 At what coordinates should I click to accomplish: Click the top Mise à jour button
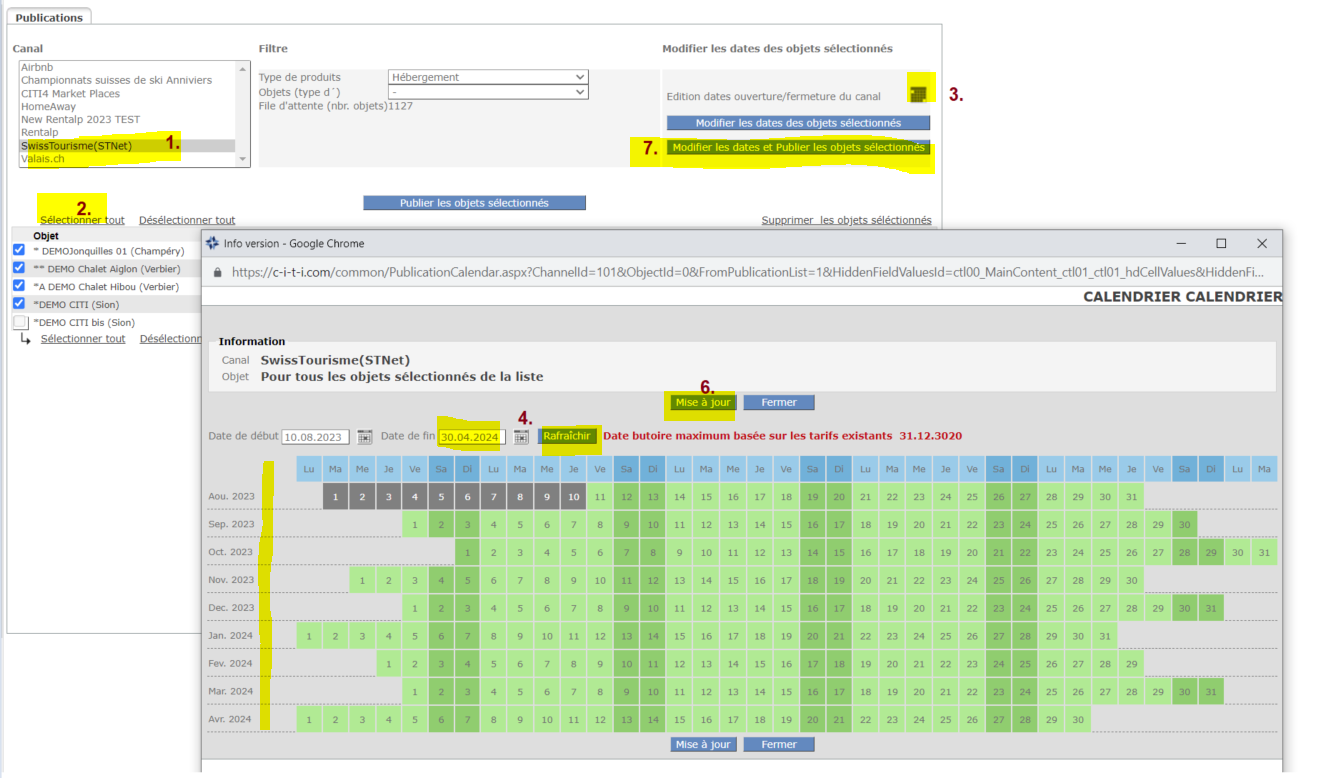pyautogui.click(x=704, y=402)
